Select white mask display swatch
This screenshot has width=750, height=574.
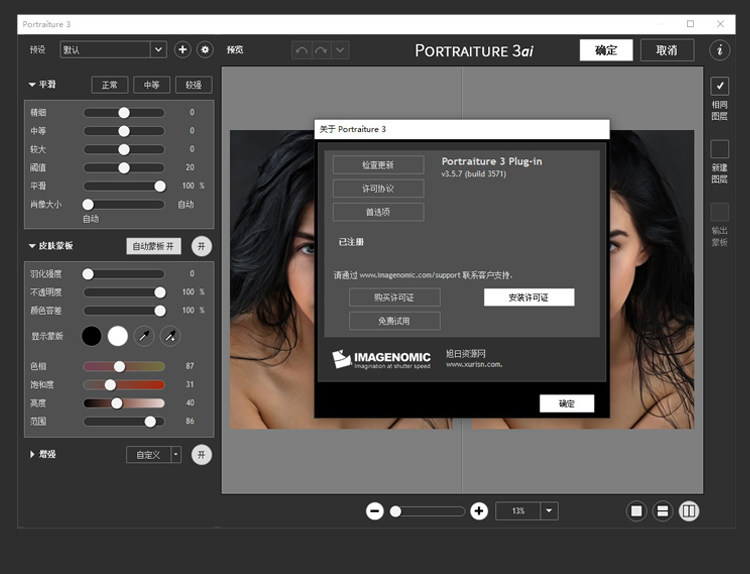tap(118, 336)
